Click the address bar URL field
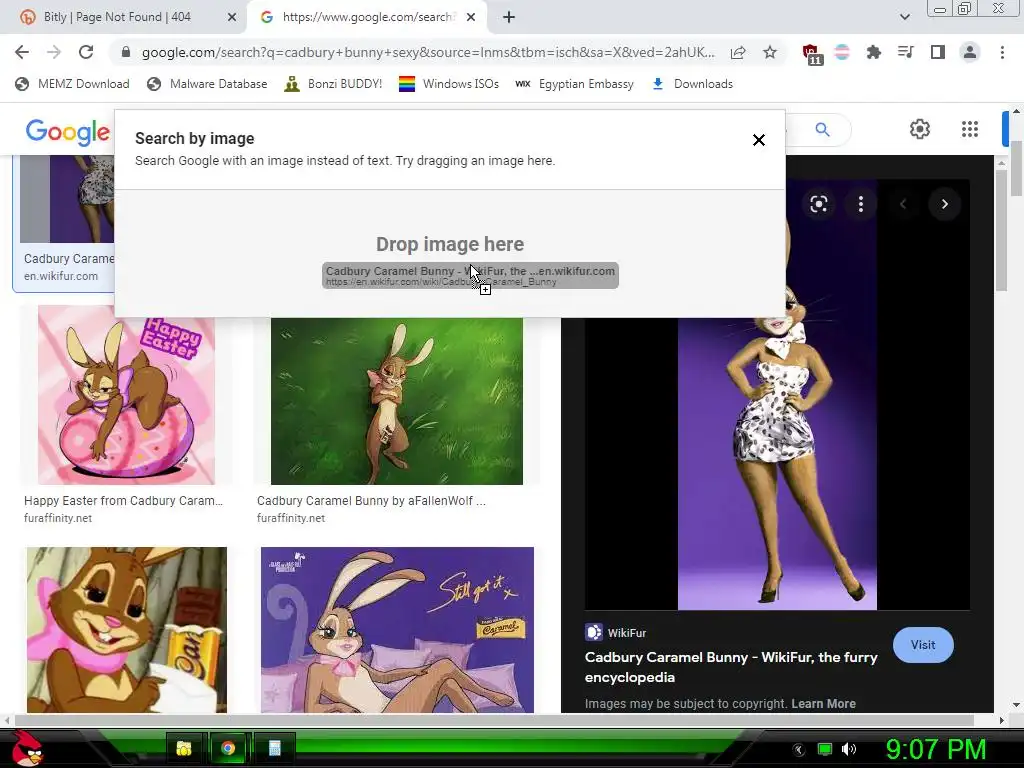This screenshot has width=1024, height=768. tap(428, 52)
